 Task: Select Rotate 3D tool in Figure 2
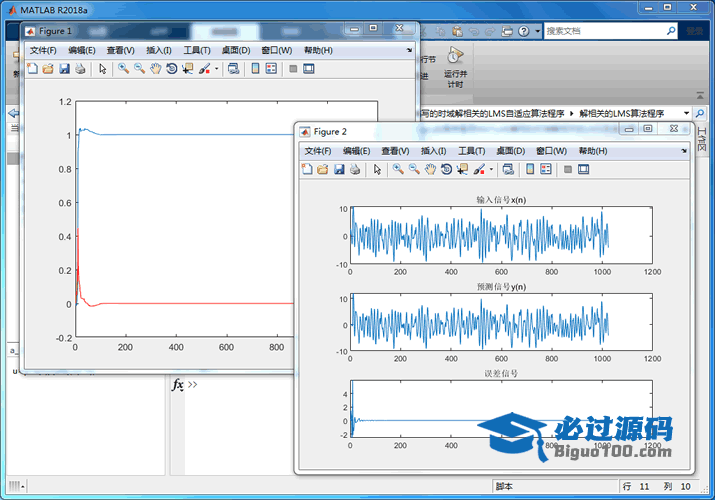[446, 170]
